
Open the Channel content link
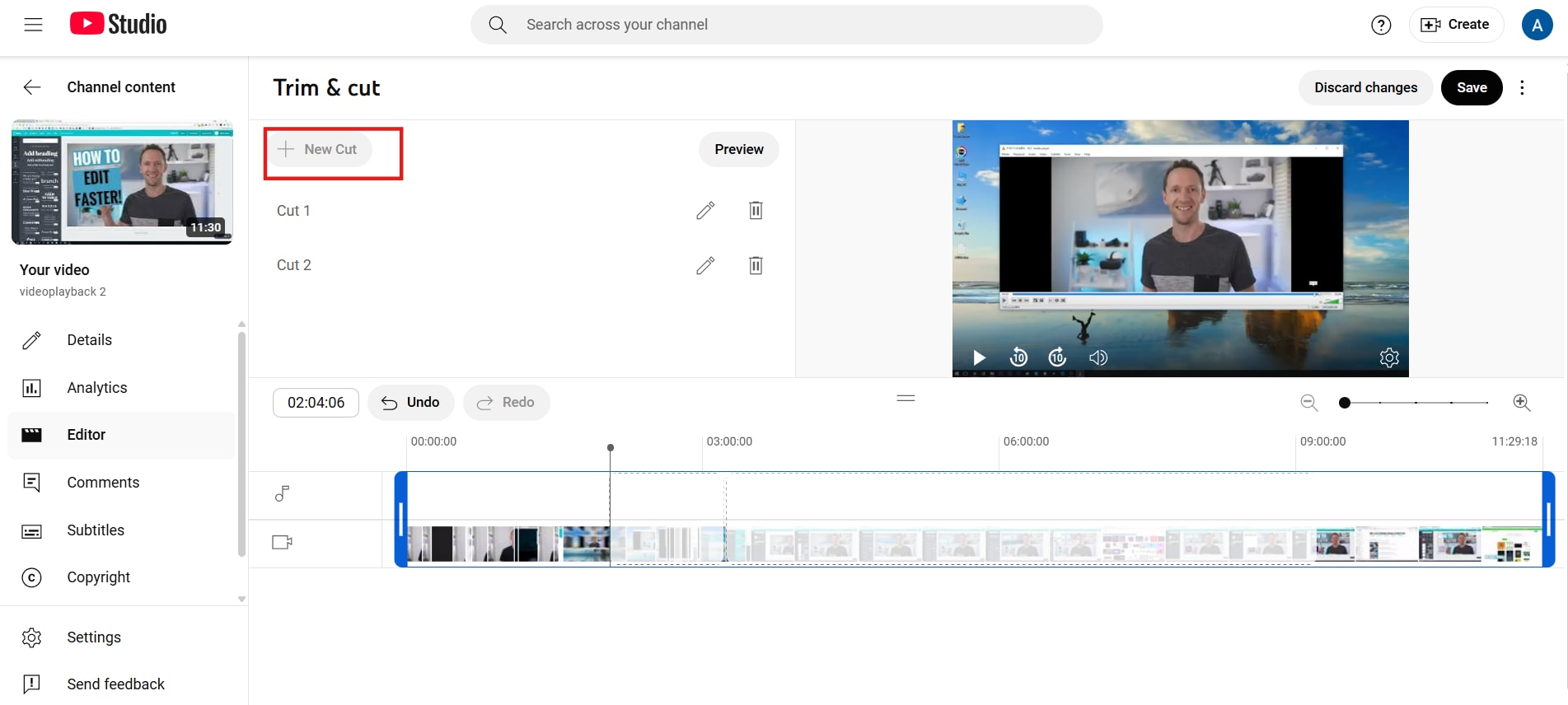(x=121, y=87)
